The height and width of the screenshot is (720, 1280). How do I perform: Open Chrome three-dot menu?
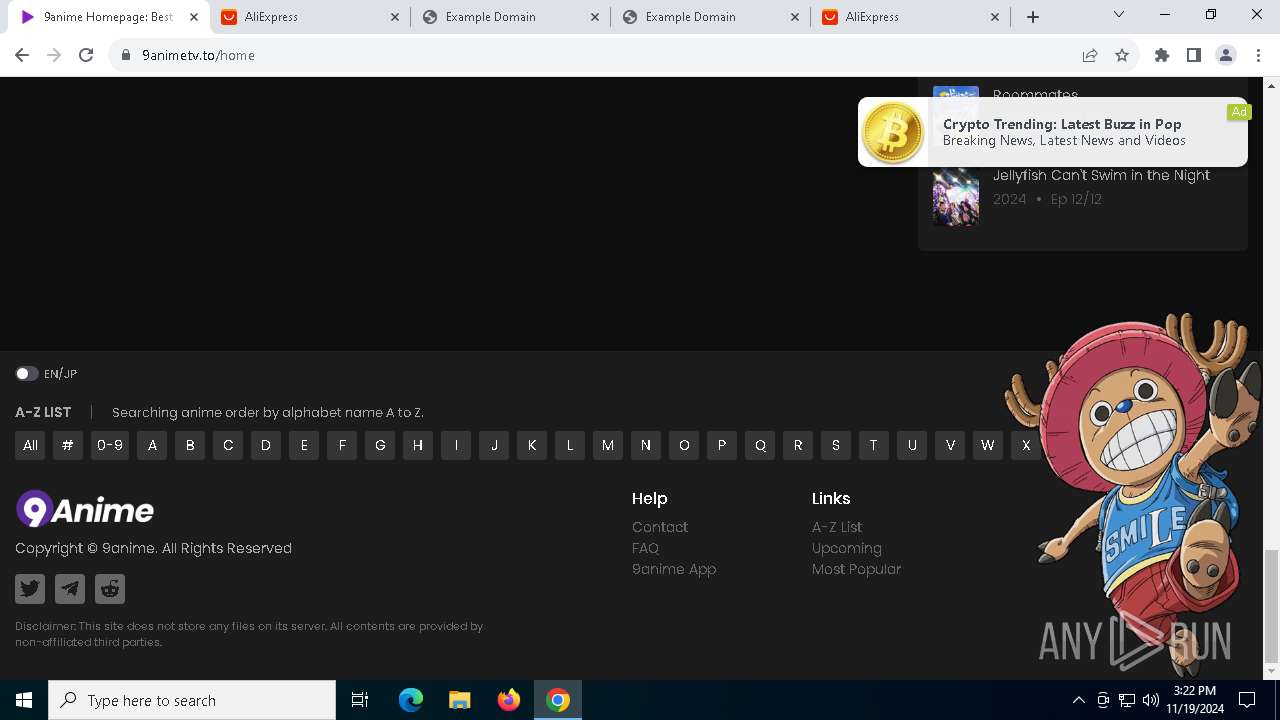point(1258,55)
